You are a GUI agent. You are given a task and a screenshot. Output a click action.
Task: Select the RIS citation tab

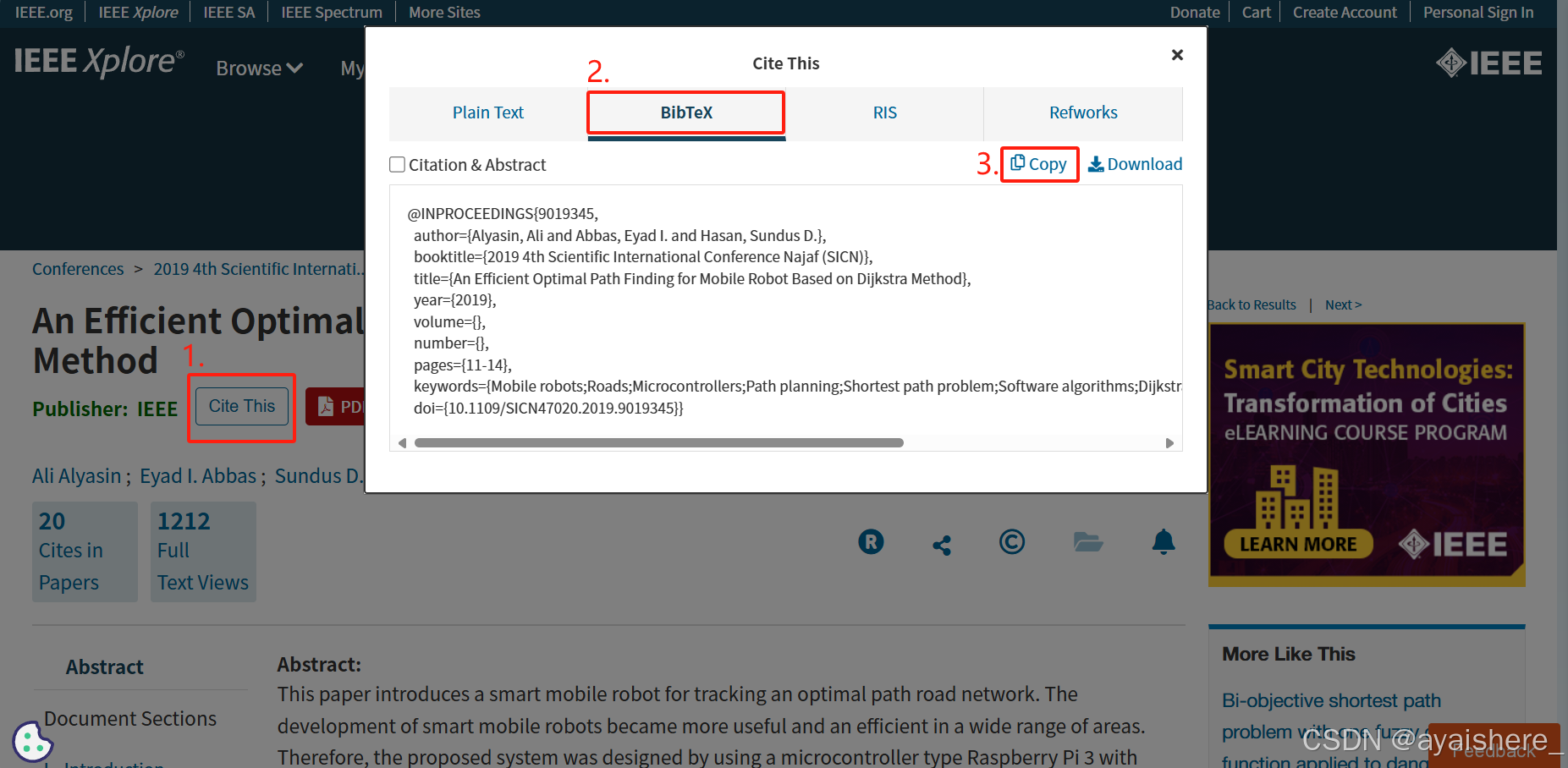pyautogui.click(x=884, y=112)
